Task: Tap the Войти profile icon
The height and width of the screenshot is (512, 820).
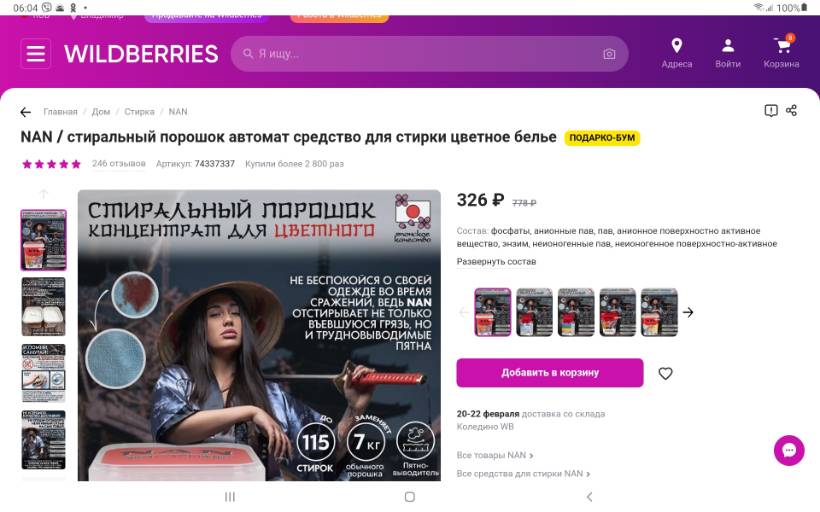Action: (727, 46)
